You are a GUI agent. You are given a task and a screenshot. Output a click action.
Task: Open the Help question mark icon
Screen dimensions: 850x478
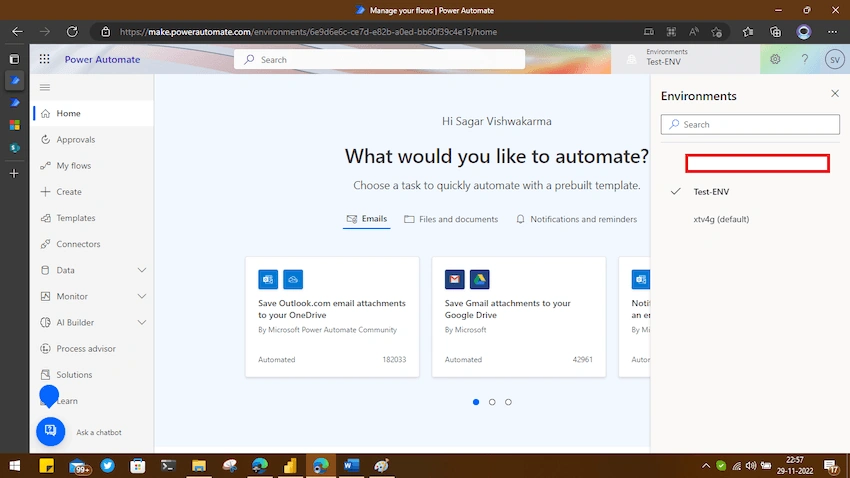coord(805,59)
